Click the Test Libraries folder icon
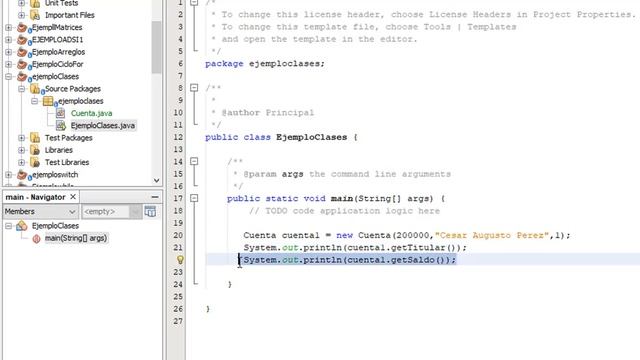Screen dimensions: 640x360 35,162
